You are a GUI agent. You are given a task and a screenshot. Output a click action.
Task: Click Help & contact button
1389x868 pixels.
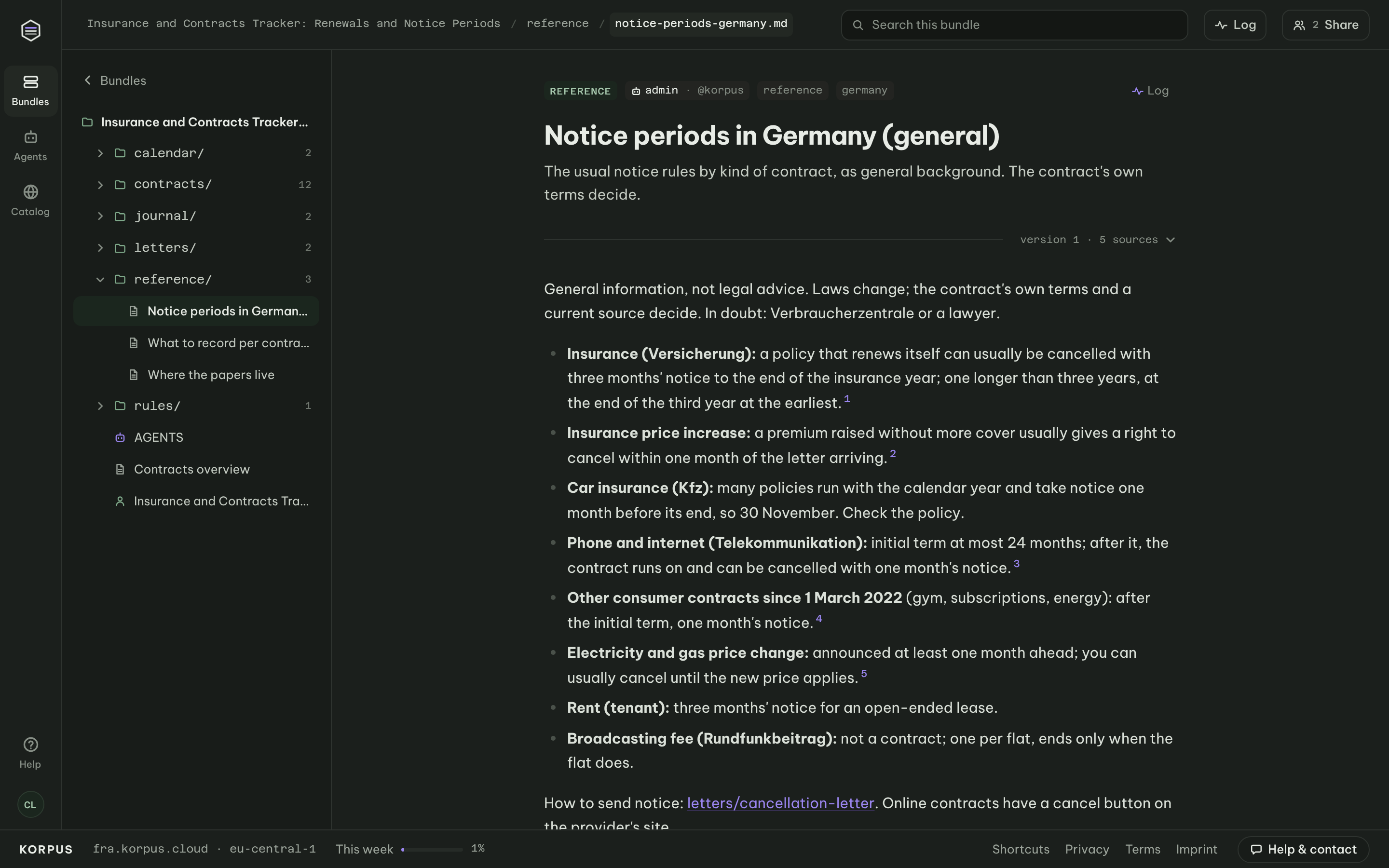pos(1303,849)
